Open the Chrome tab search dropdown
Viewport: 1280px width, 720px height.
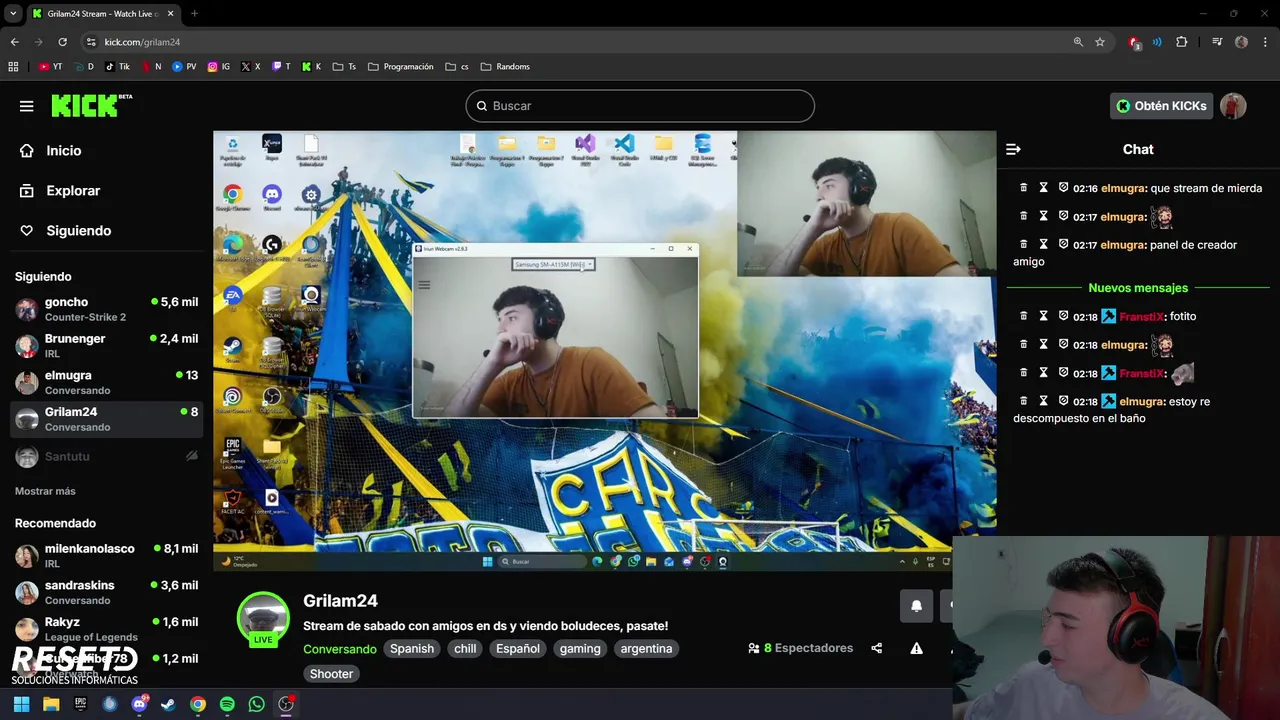13,14
